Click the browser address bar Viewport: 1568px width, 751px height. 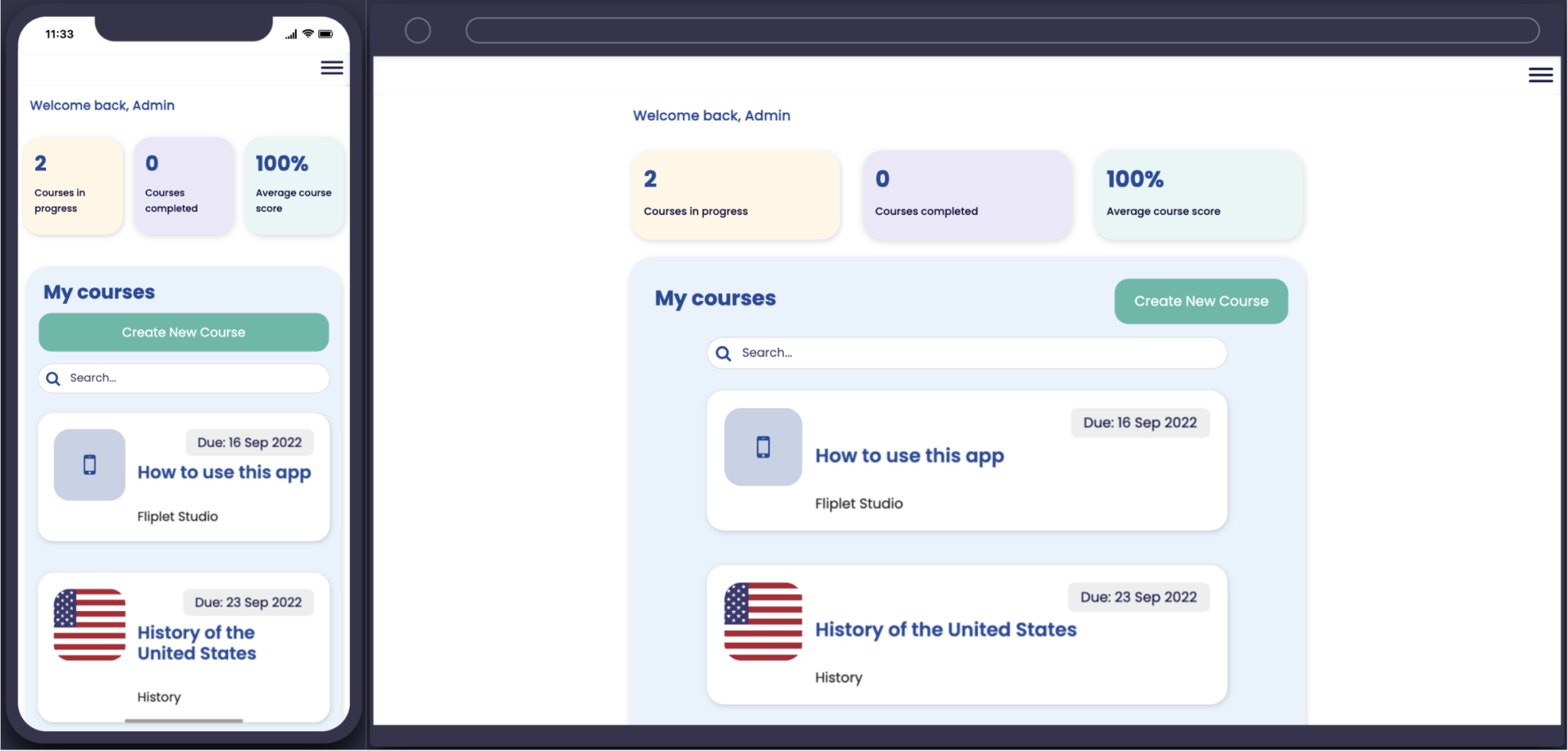coord(1002,31)
